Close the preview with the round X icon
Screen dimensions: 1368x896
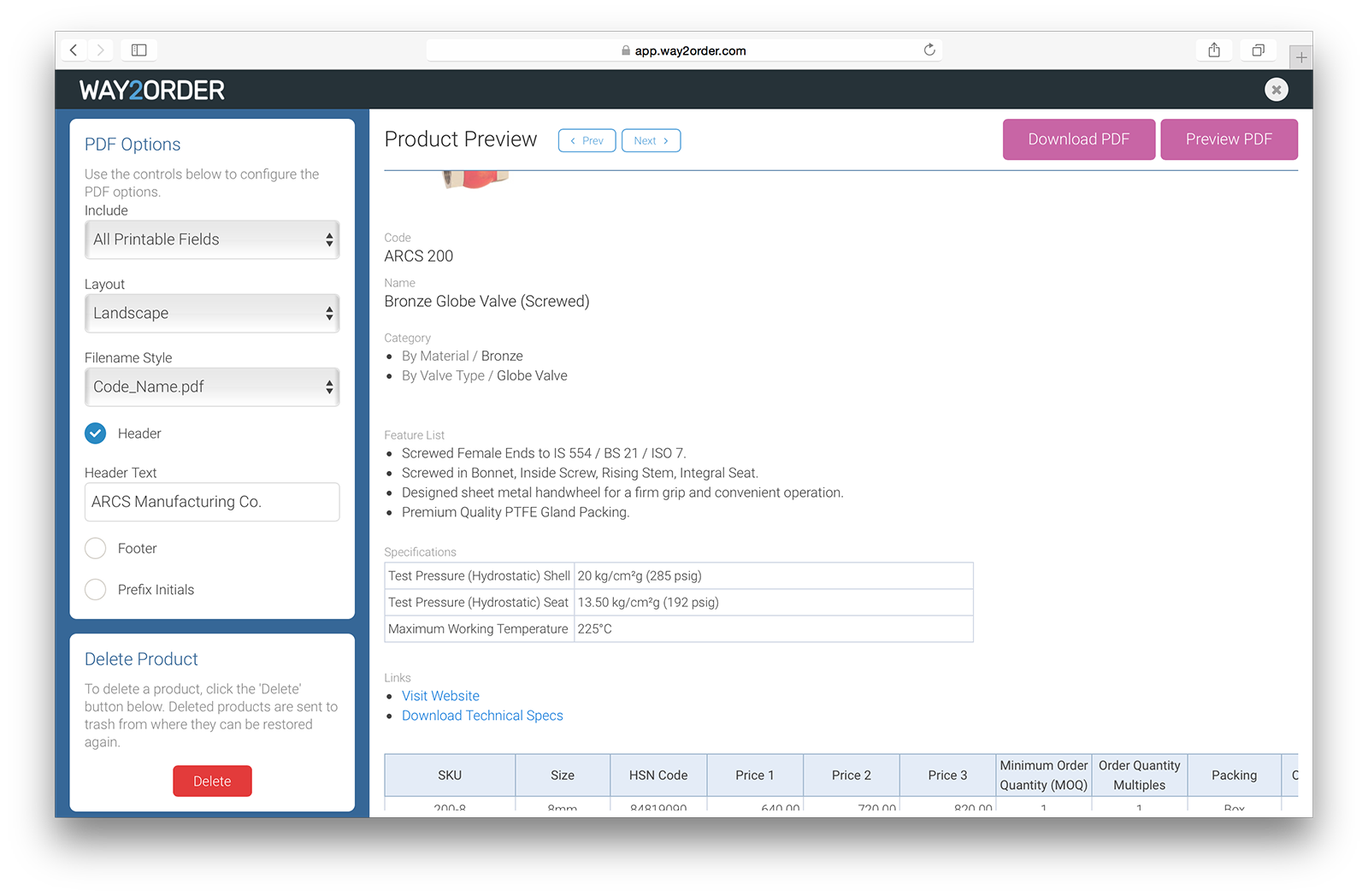pos(1277,89)
